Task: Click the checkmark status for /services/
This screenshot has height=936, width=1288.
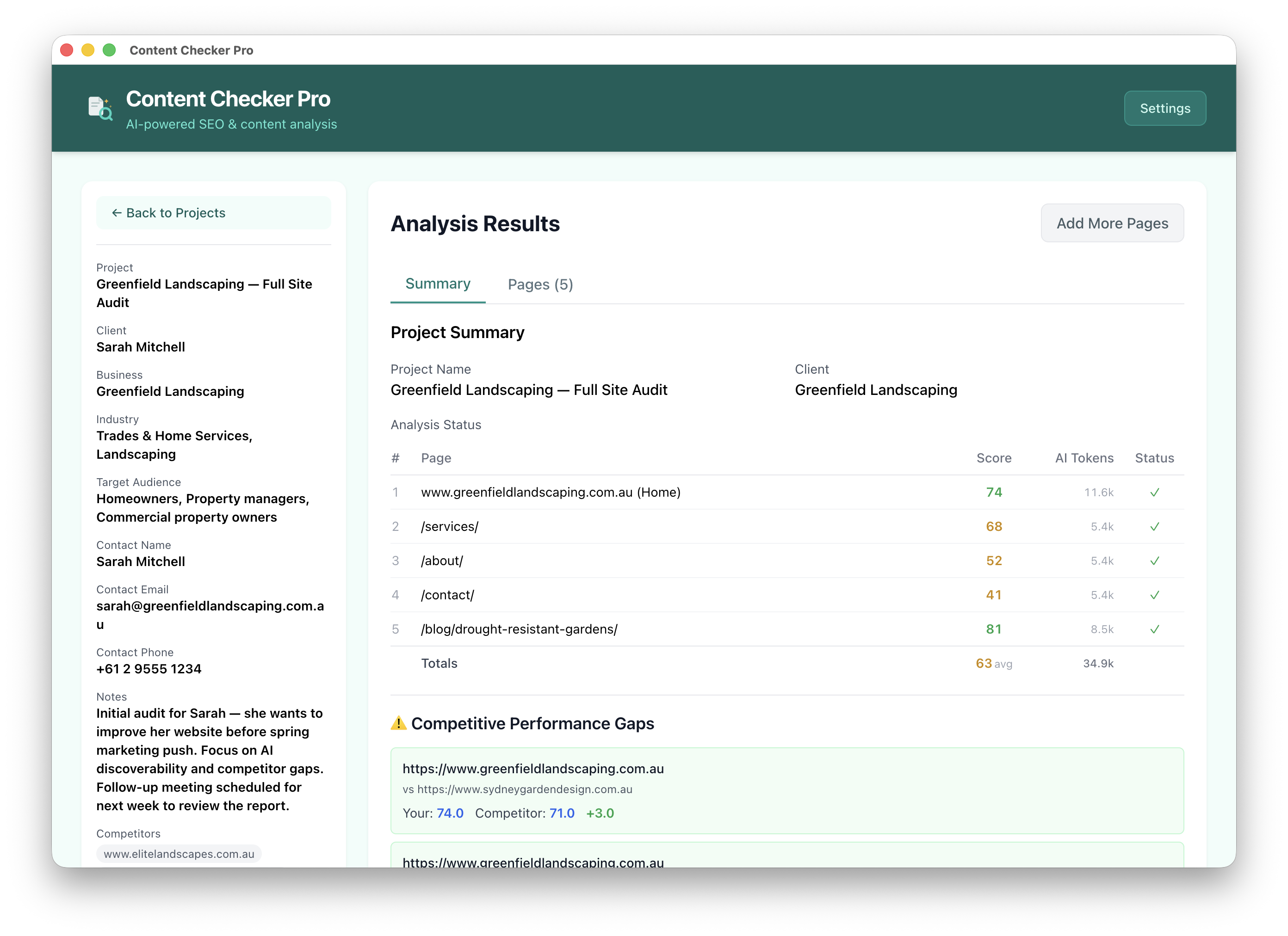Action: [x=1155, y=526]
